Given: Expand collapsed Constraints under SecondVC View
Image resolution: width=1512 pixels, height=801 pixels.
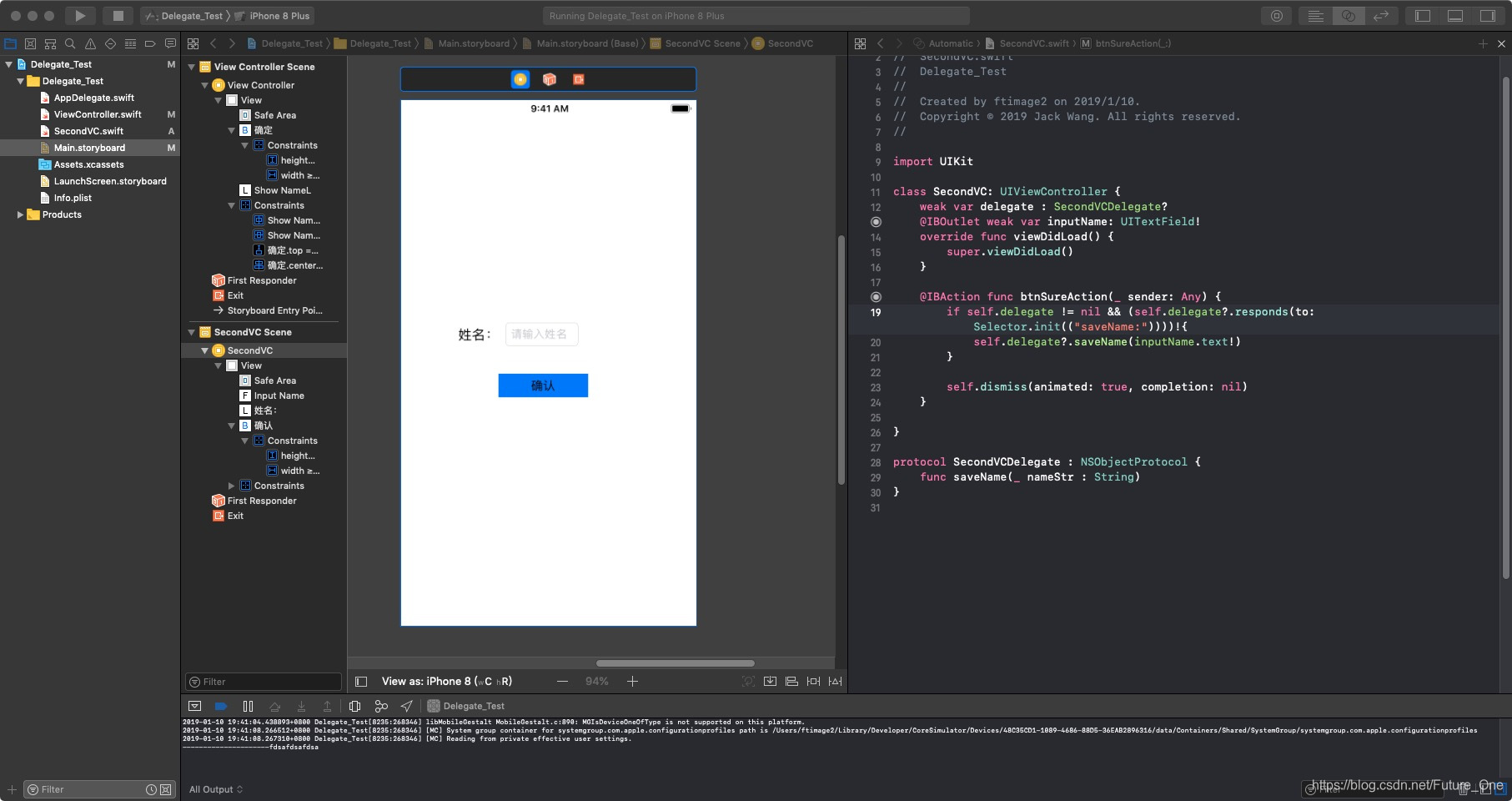Looking at the screenshot, I should [232, 486].
